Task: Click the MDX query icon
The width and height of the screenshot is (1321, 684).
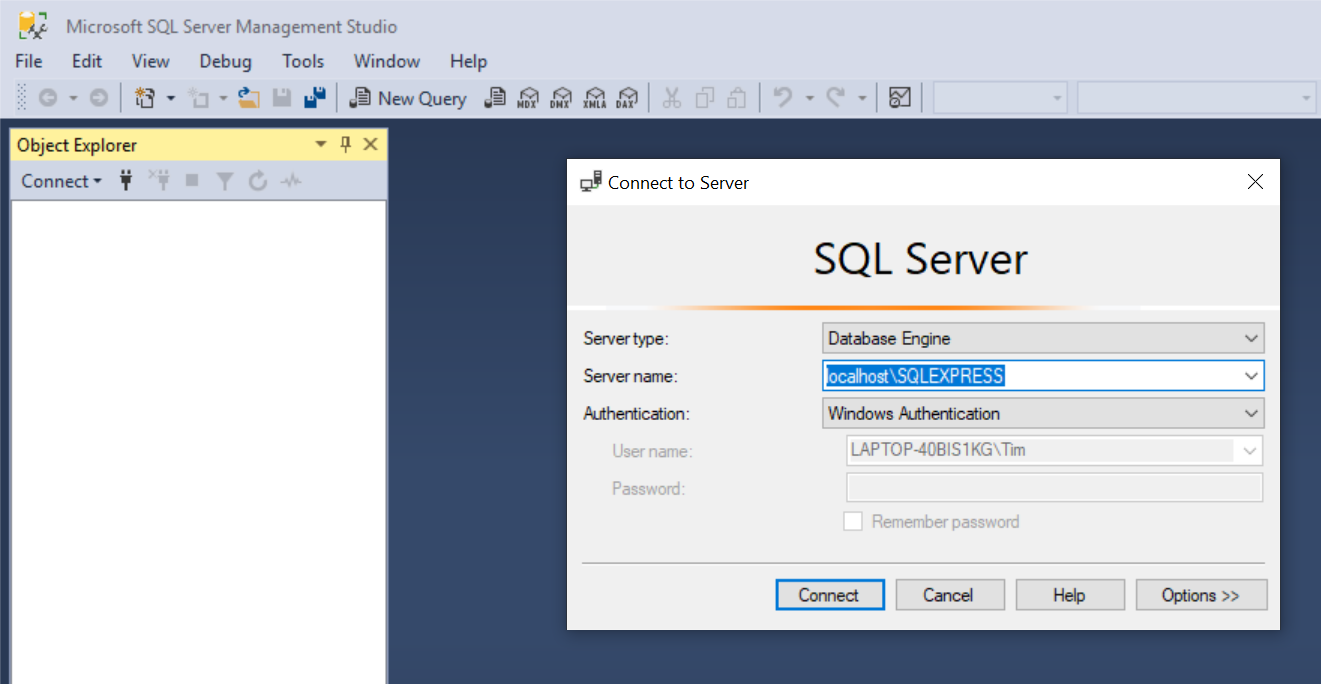Action: [528, 98]
